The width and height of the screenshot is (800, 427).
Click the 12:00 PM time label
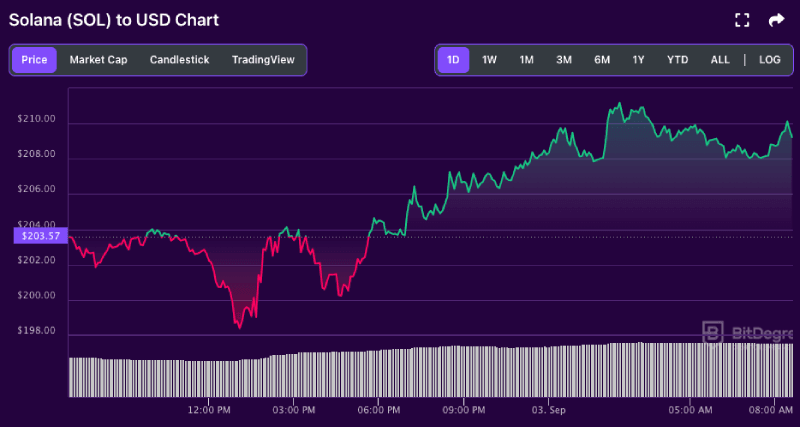(208, 410)
